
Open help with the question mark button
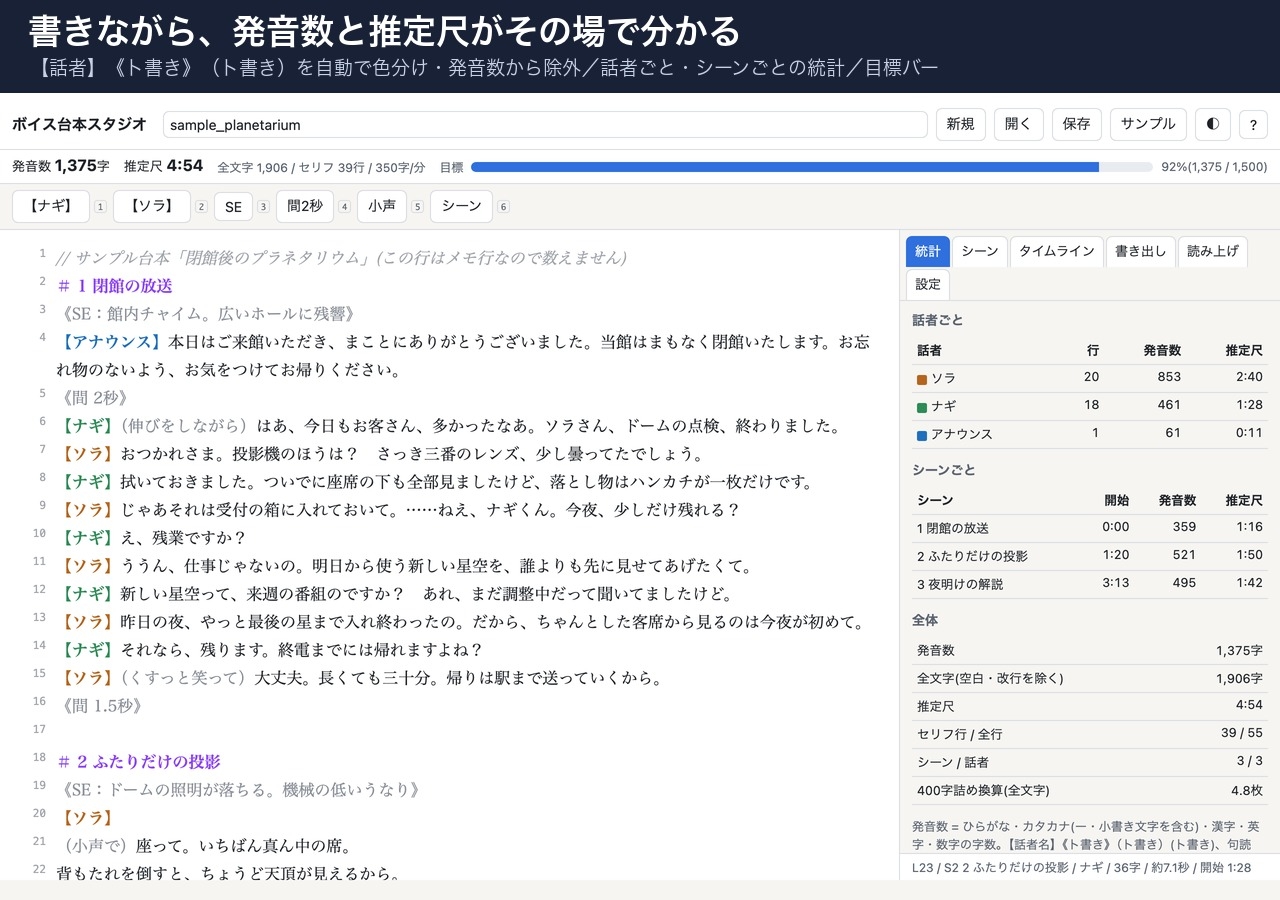(1254, 124)
